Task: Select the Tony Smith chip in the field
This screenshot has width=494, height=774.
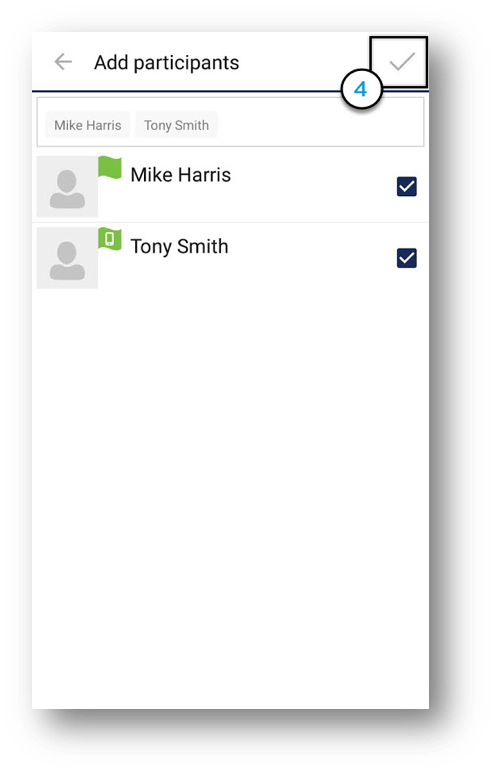Action: coord(176,125)
